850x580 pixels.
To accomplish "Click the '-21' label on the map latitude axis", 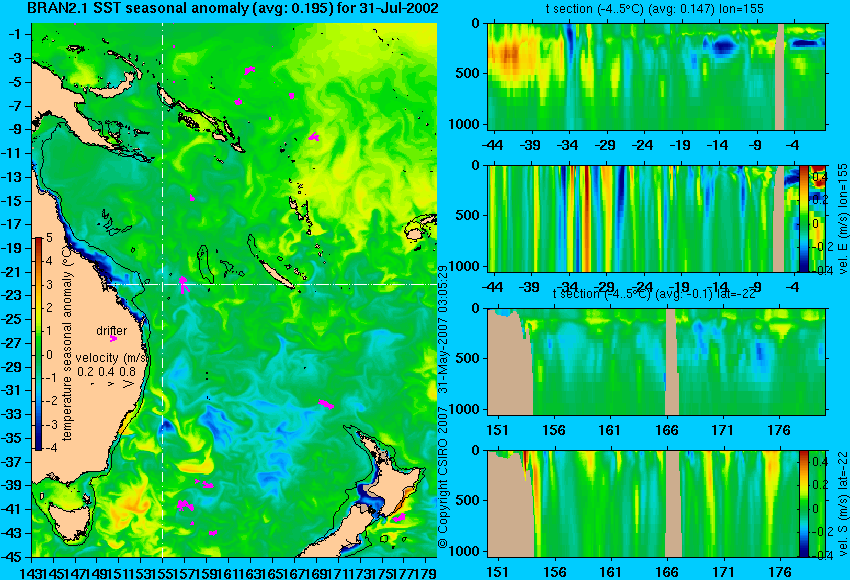I will click(13, 272).
